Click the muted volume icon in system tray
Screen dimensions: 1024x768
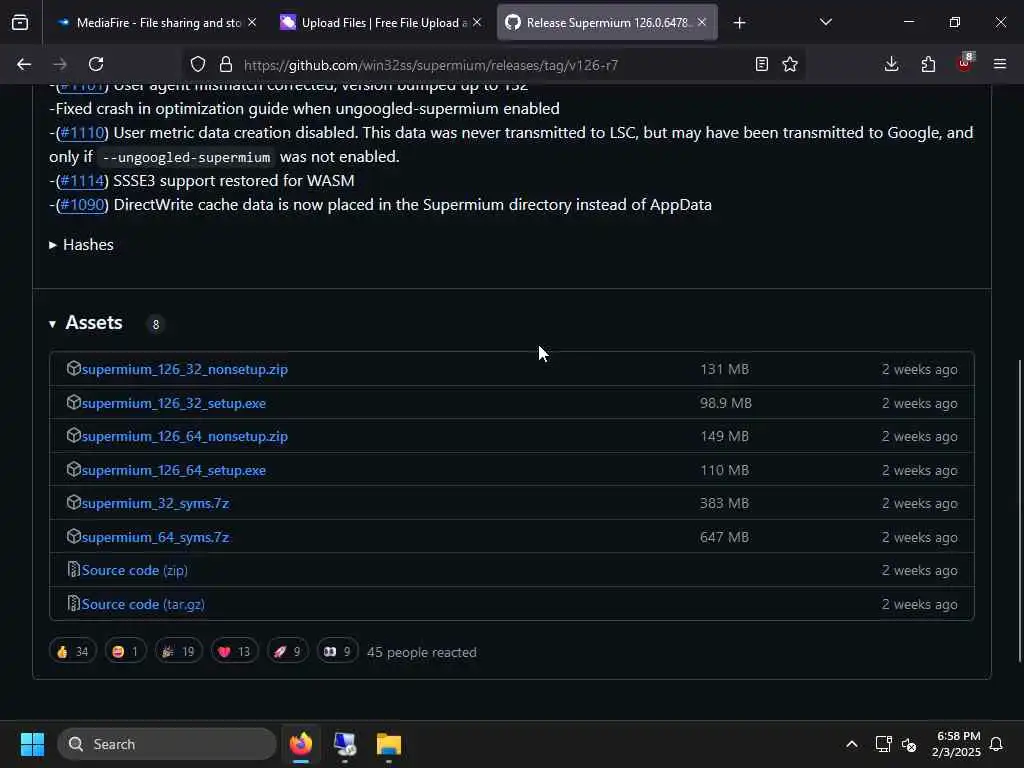click(x=908, y=744)
